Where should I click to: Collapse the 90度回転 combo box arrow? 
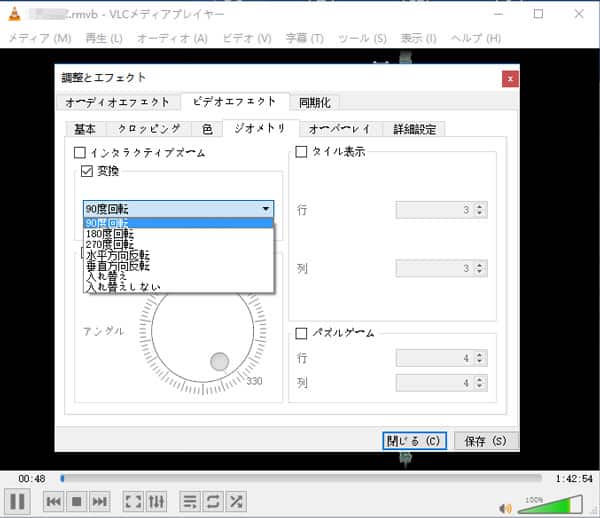(x=266, y=209)
